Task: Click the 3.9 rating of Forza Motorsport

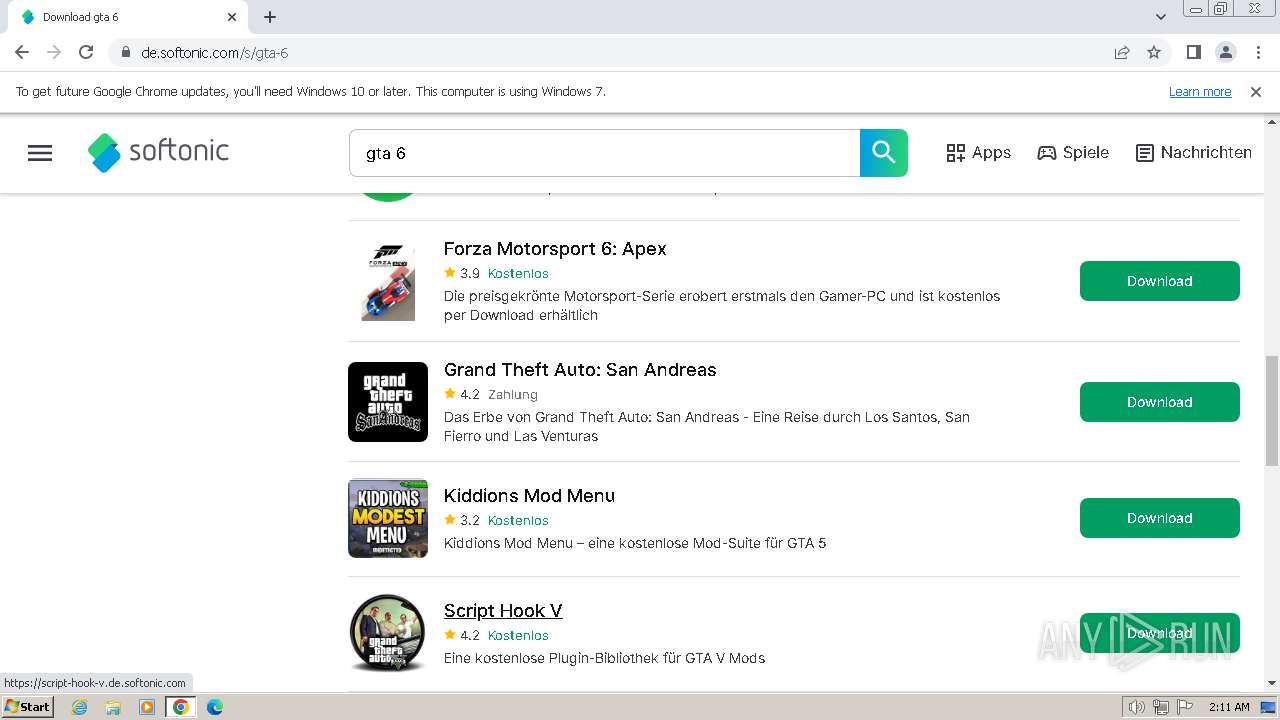Action: (x=470, y=274)
